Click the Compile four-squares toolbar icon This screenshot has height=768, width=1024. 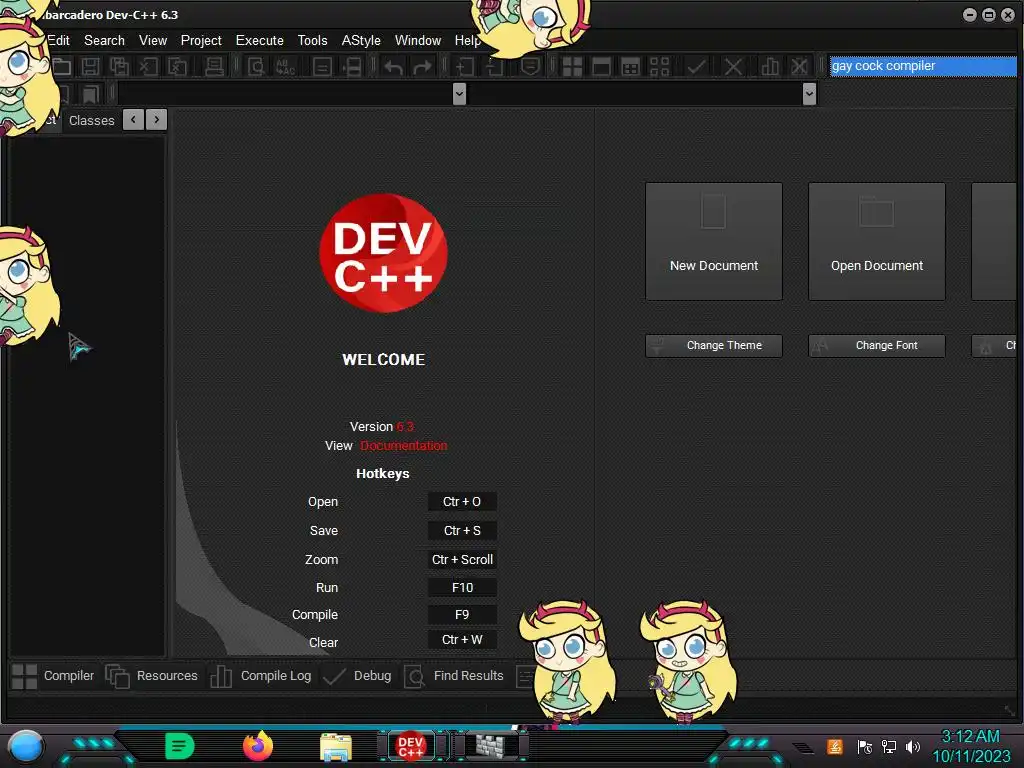(573, 67)
